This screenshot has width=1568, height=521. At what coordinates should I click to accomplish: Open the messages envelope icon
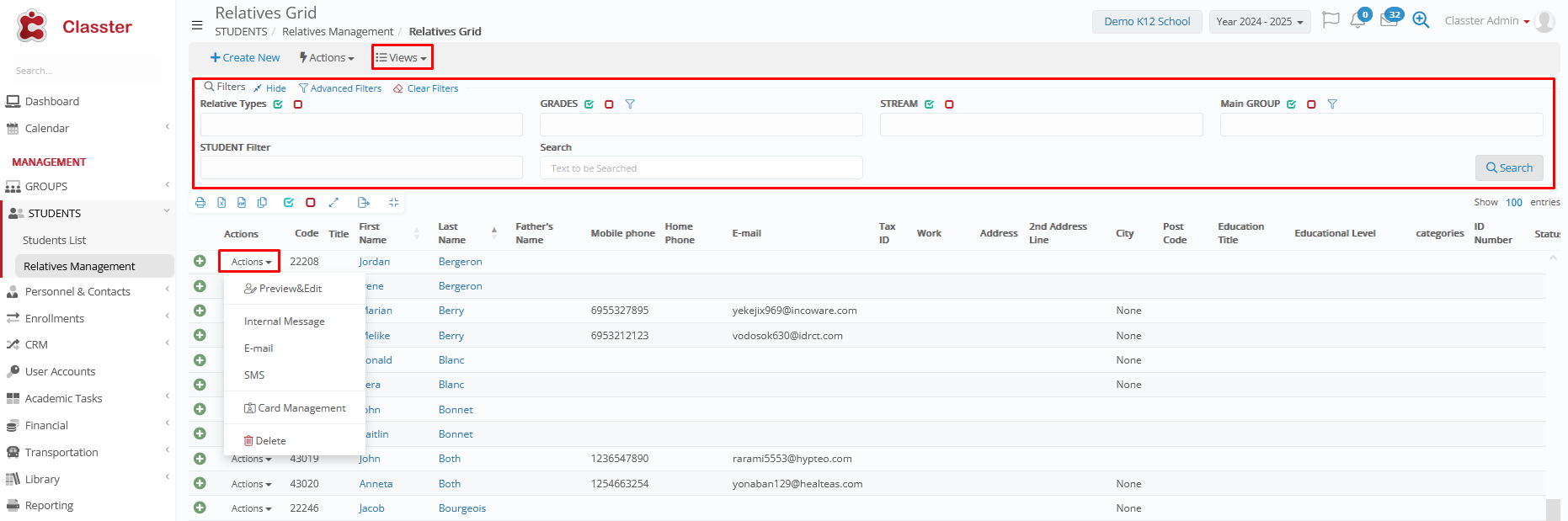click(x=1389, y=21)
